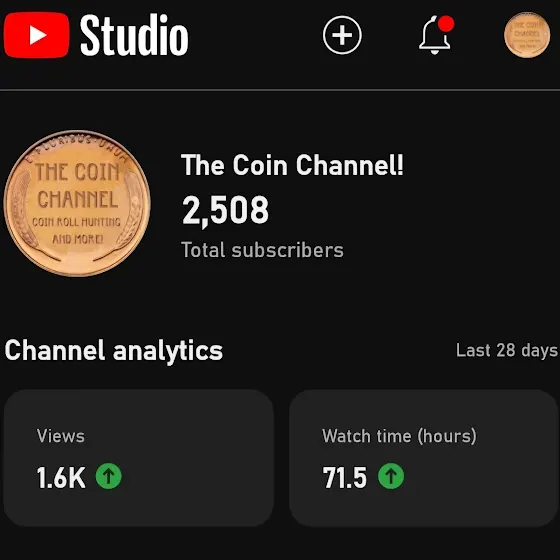Image resolution: width=560 pixels, height=560 pixels.
Task: Open the Watch time (hours) card
Action: pos(424,458)
